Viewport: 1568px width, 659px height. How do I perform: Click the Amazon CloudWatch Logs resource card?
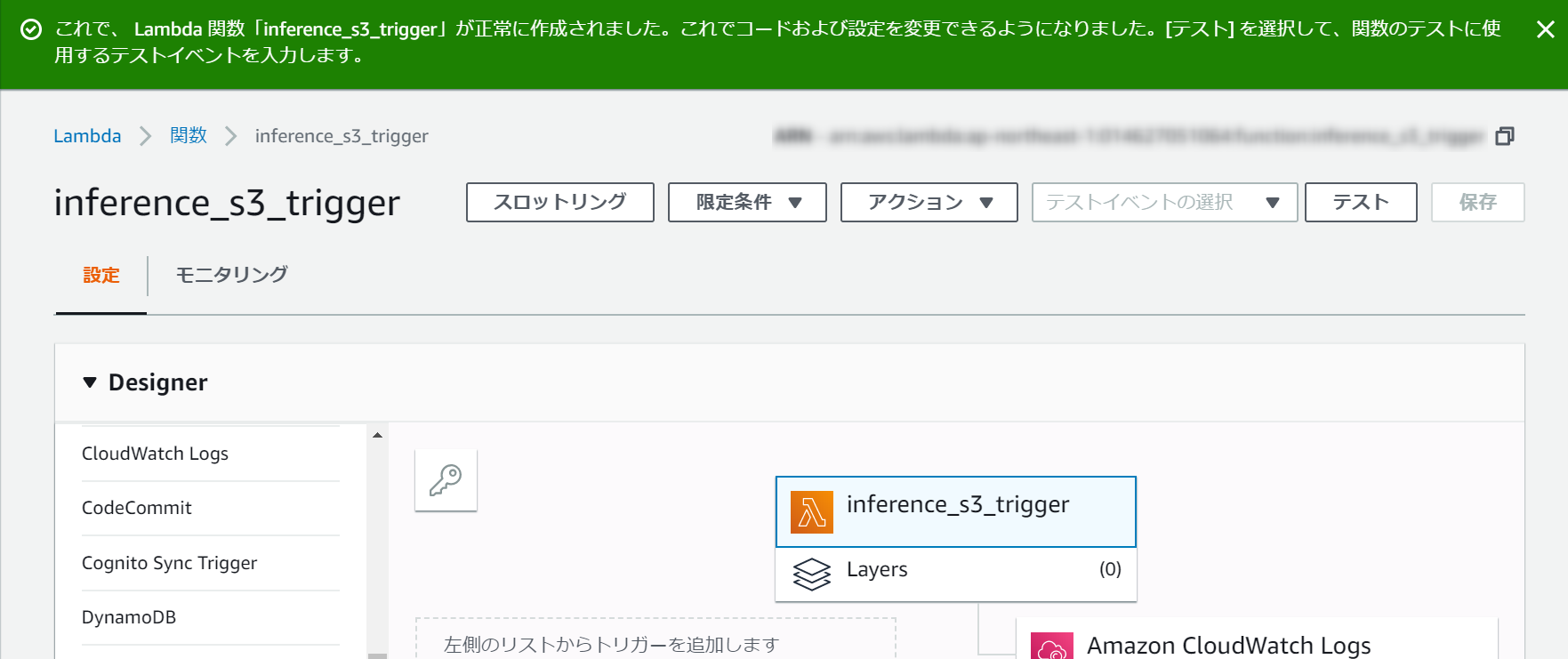(1257, 639)
